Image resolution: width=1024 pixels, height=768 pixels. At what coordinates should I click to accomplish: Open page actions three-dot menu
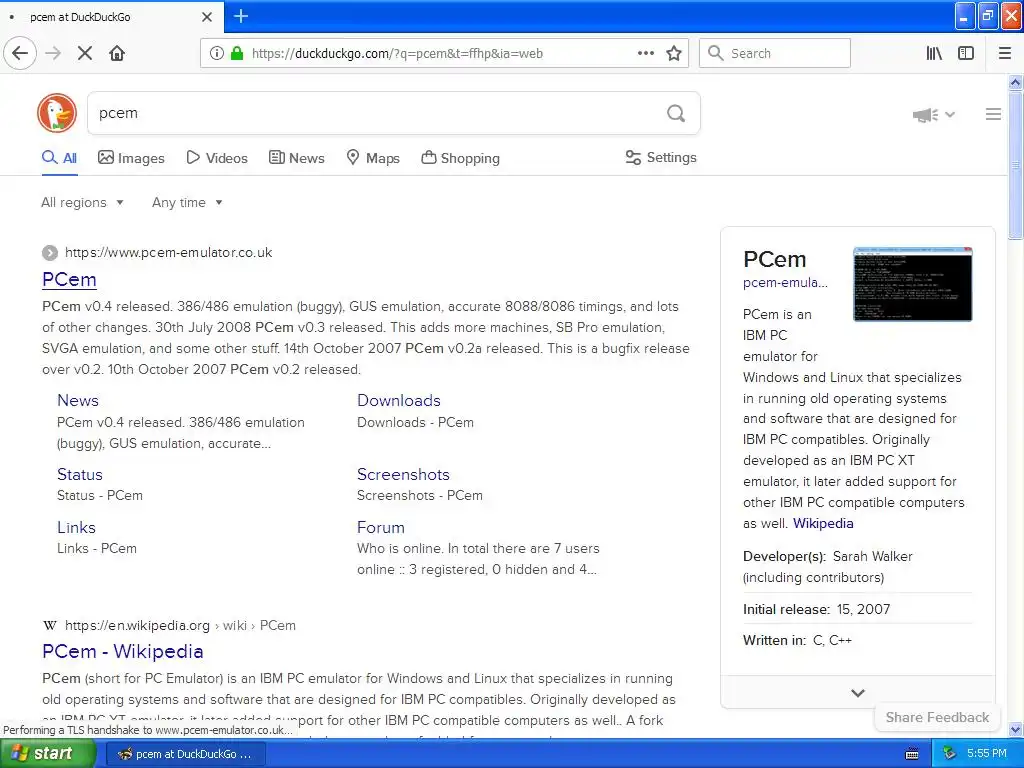coord(646,53)
